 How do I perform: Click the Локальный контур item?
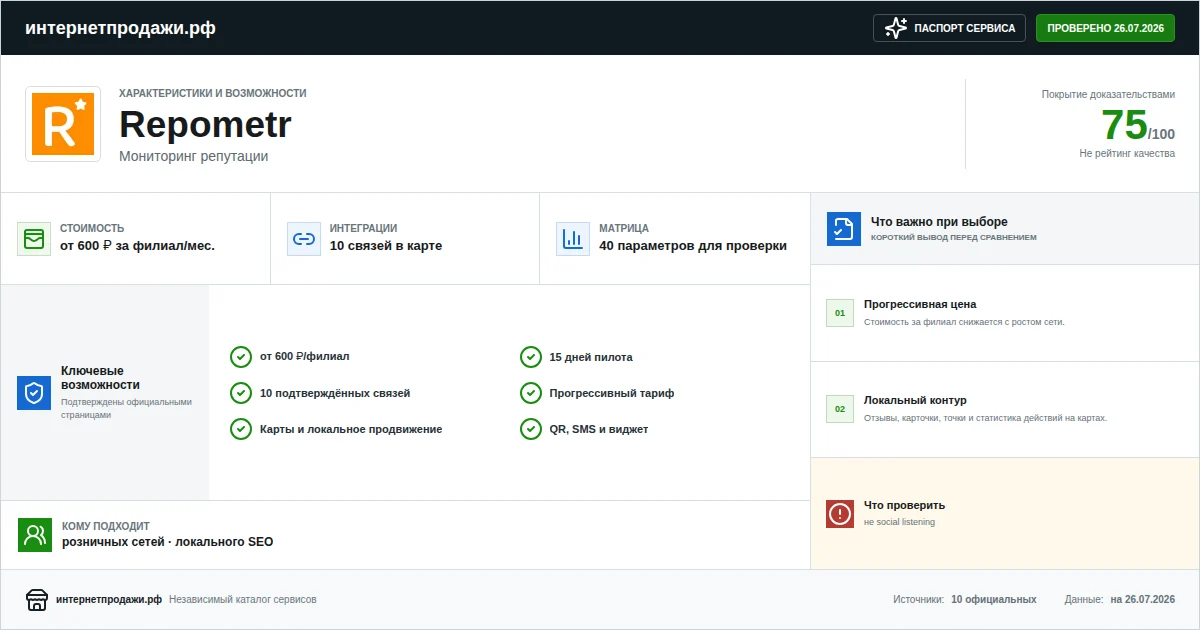coord(1005,409)
